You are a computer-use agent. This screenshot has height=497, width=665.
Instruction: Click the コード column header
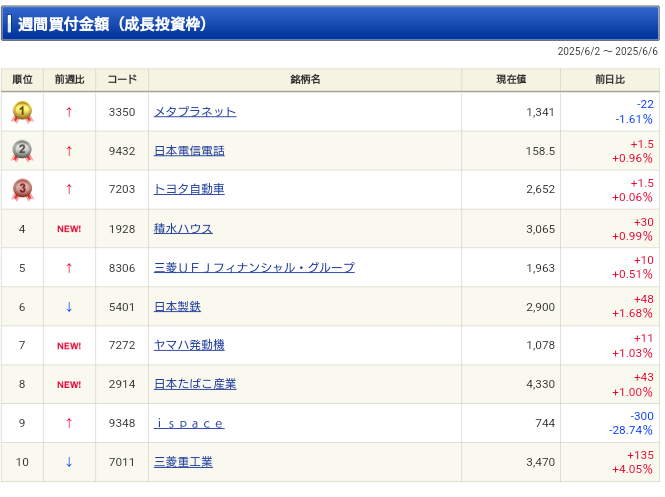point(122,79)
